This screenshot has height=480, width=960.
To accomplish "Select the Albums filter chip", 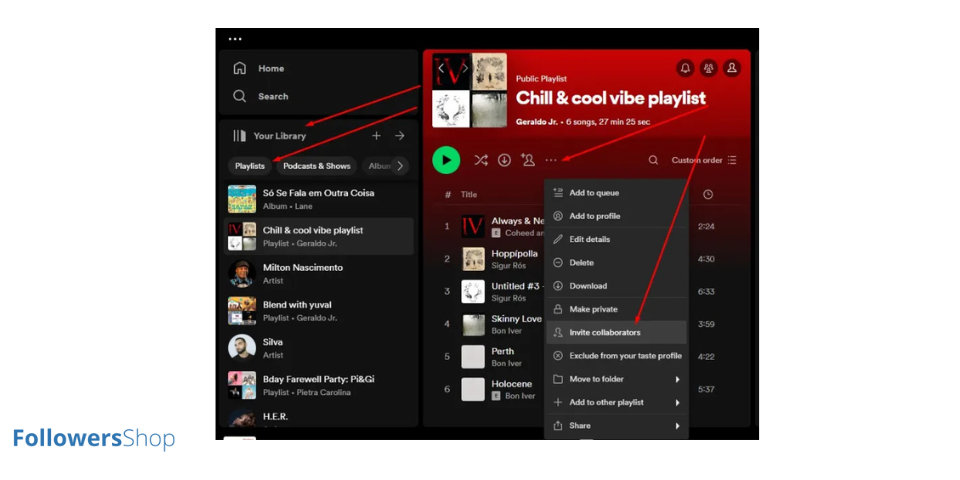I will pos(378,166).
